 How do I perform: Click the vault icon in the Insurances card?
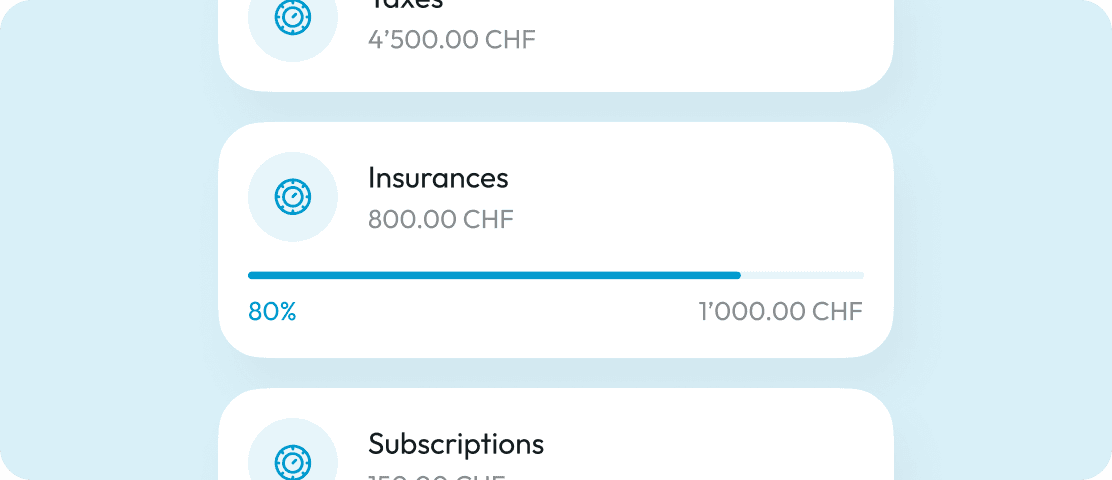click(293, 197)
